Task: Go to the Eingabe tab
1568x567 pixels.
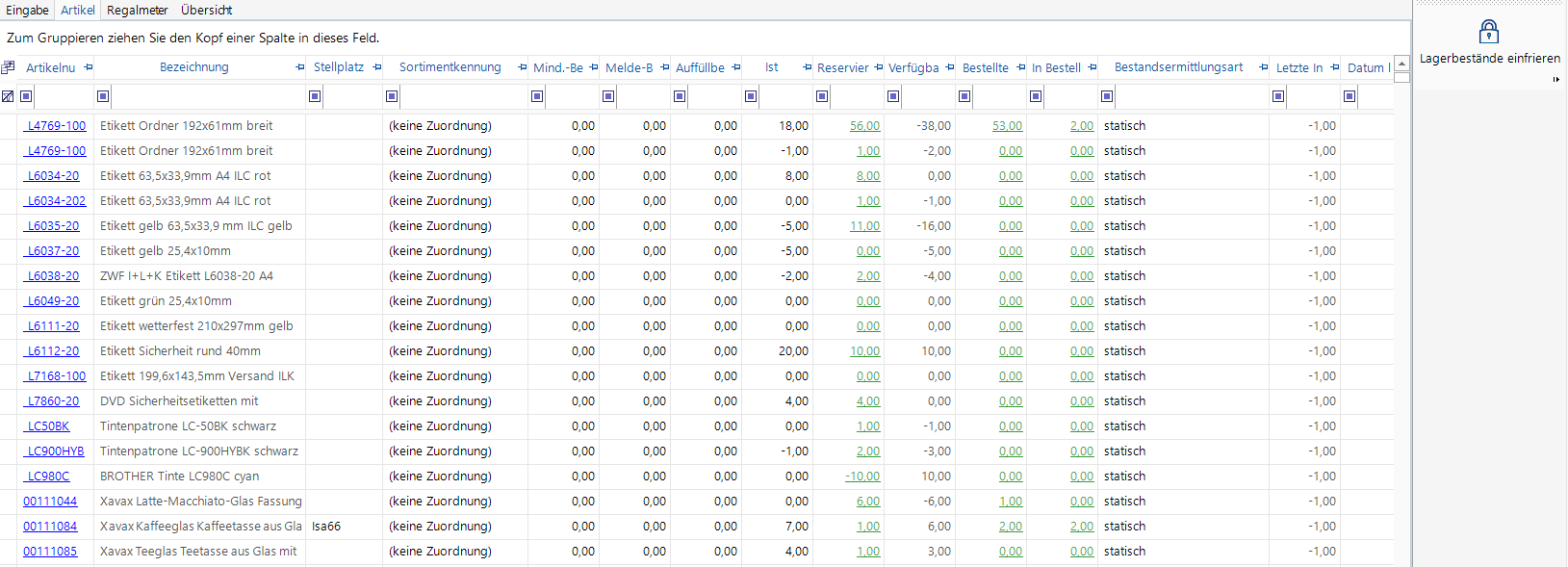Action: [27, 10]
